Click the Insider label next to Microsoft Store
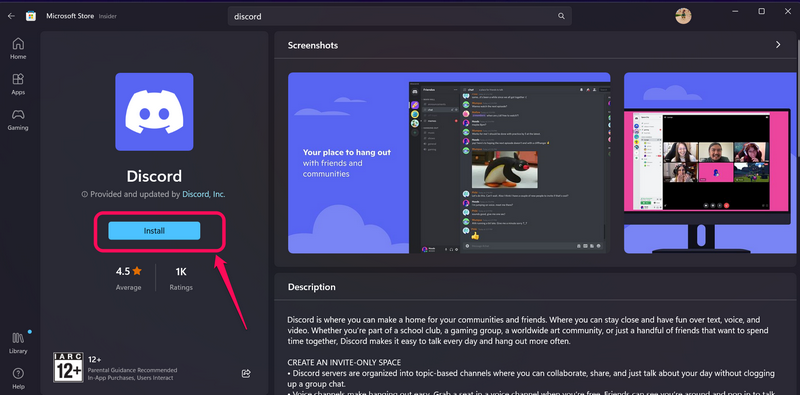This screenshot has width=800, height=395. click(x=108, y=16)
